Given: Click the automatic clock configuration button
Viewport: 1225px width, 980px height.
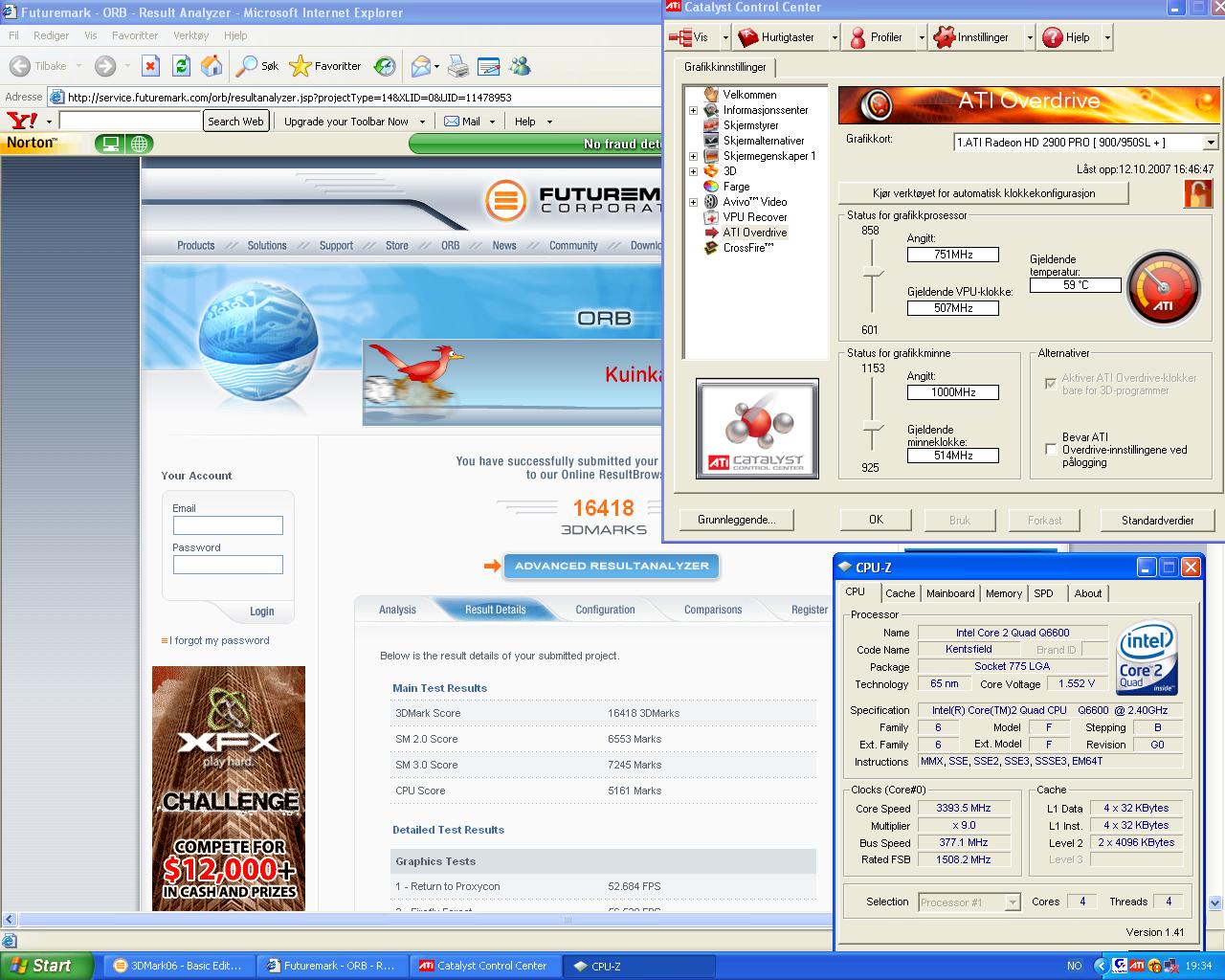Looking at the screenshot, I should [x=984, y=192].
